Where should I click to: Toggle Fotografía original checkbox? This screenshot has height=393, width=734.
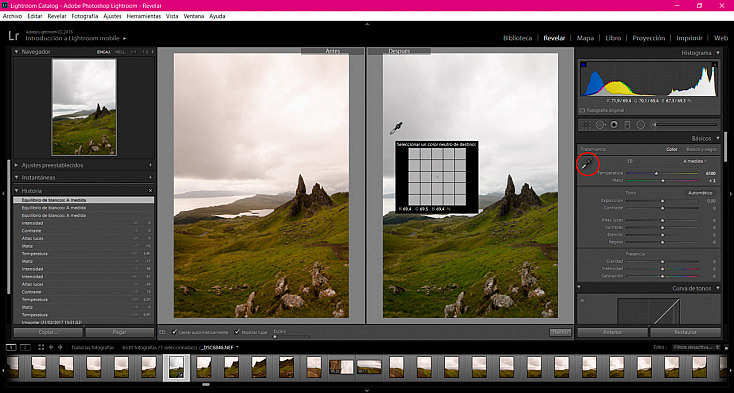[582, 110]
